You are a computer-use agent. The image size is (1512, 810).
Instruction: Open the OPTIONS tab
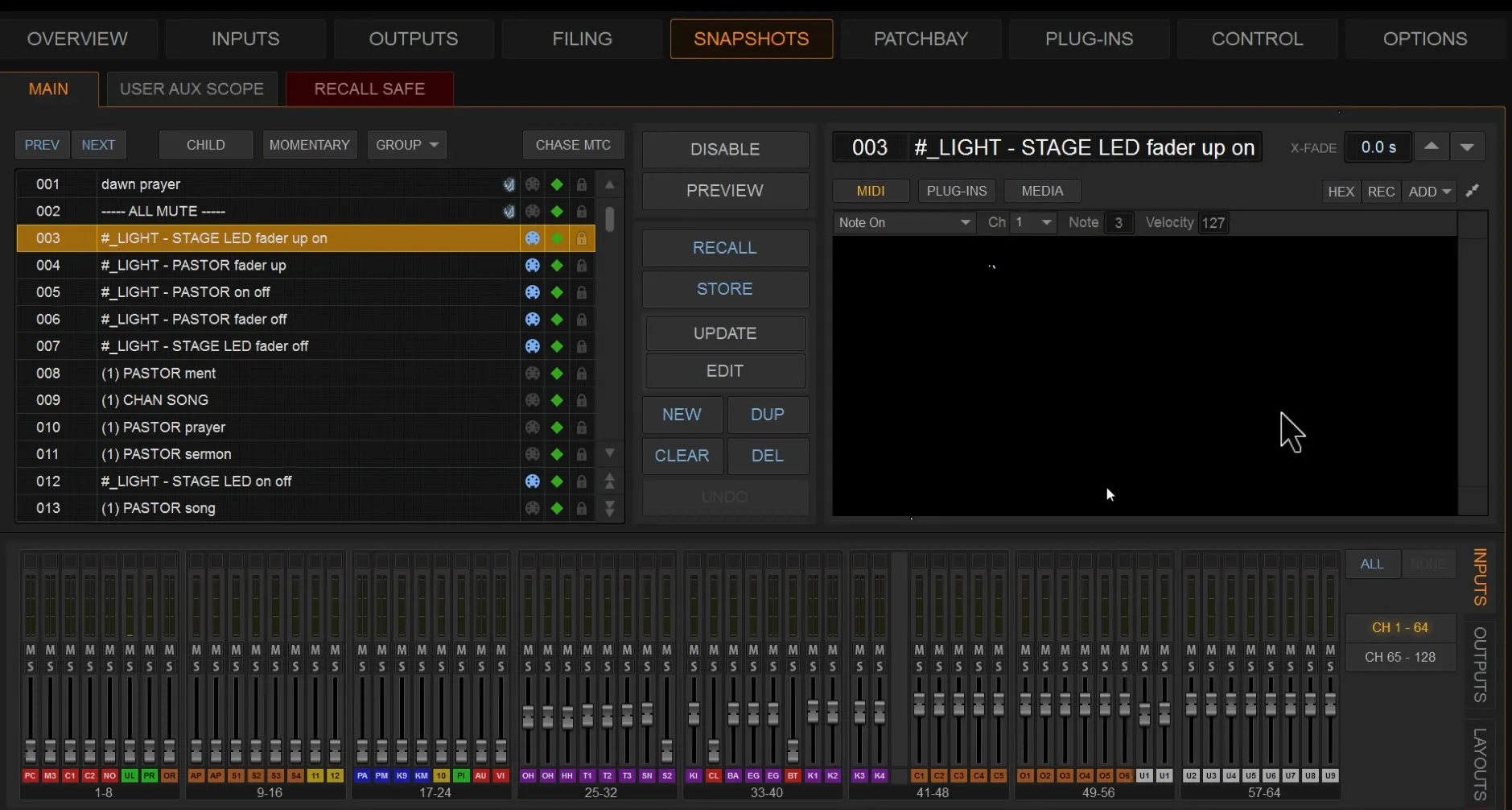pyautogui.click(x=1425, y=39)
